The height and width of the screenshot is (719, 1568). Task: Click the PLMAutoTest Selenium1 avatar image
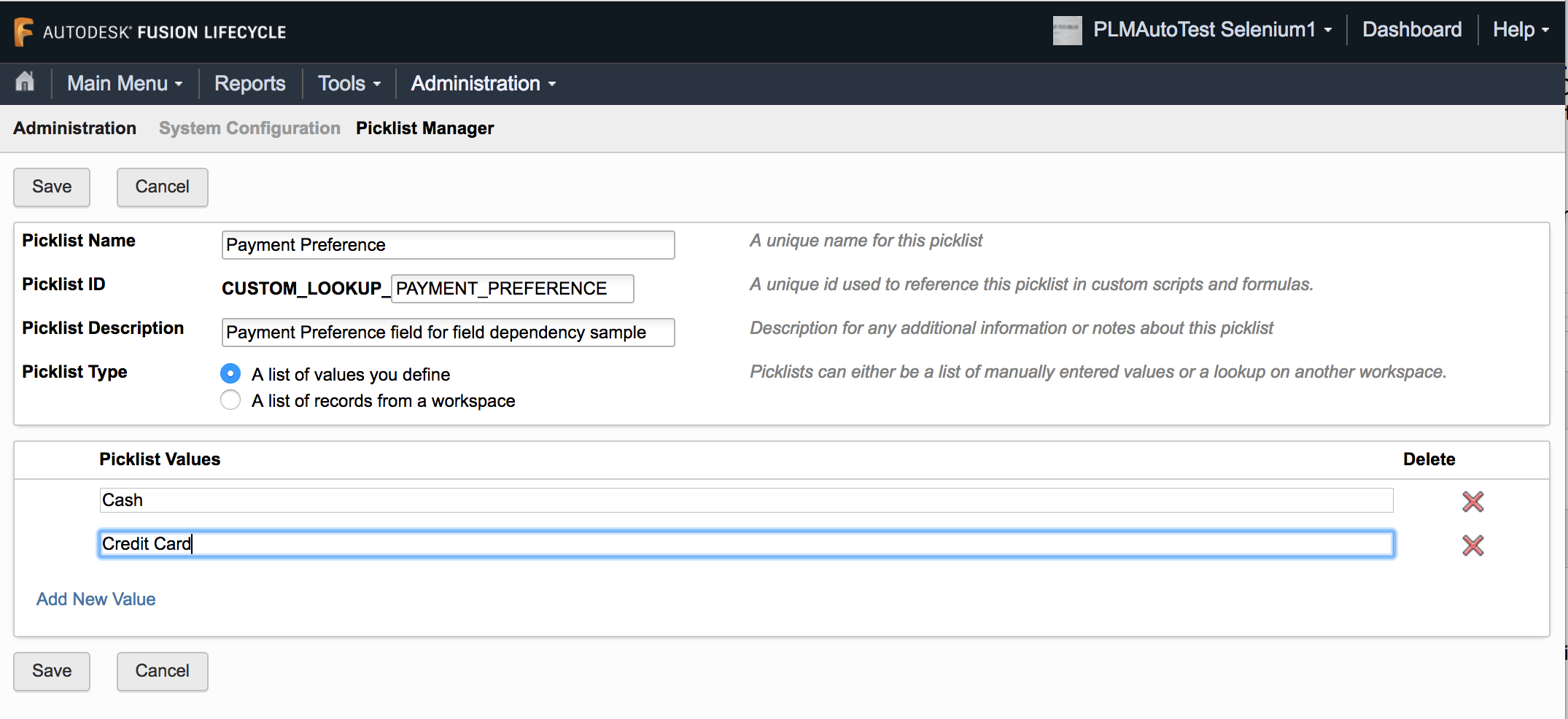tap(1067, 30)
